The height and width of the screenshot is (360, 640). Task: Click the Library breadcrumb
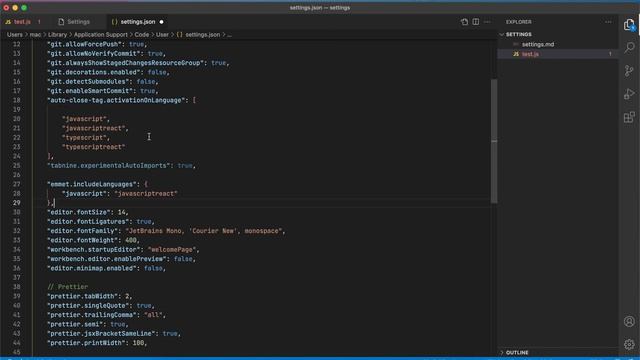(x=58, y=35)
